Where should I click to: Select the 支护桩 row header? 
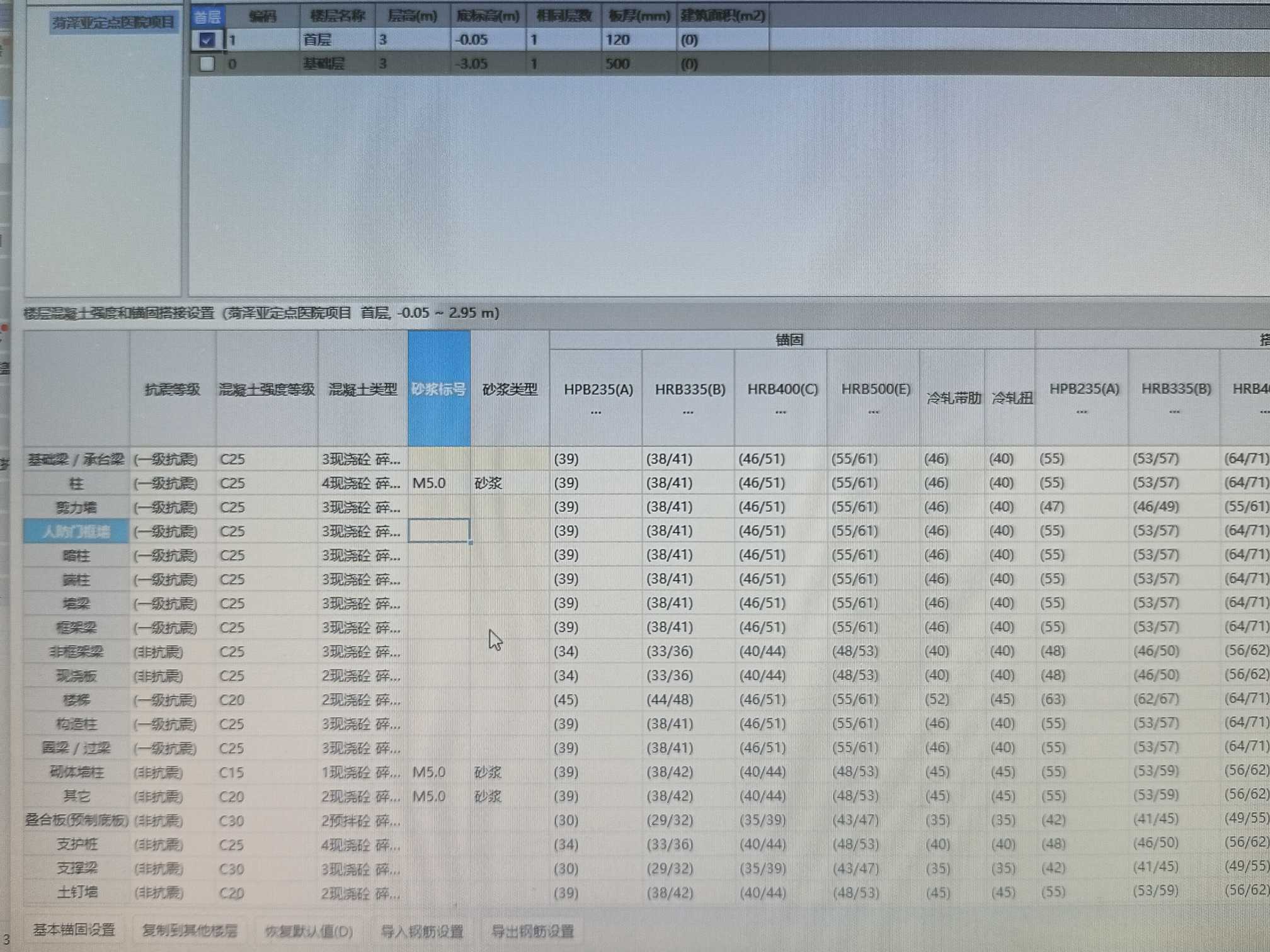76,844
